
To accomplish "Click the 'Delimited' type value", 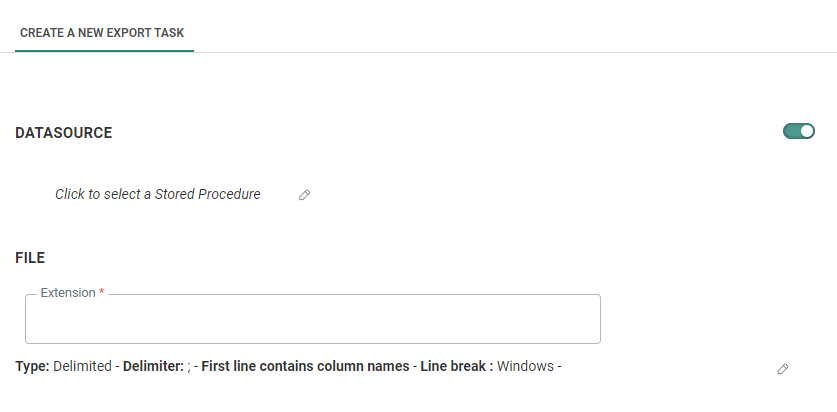I will [82, 366].
